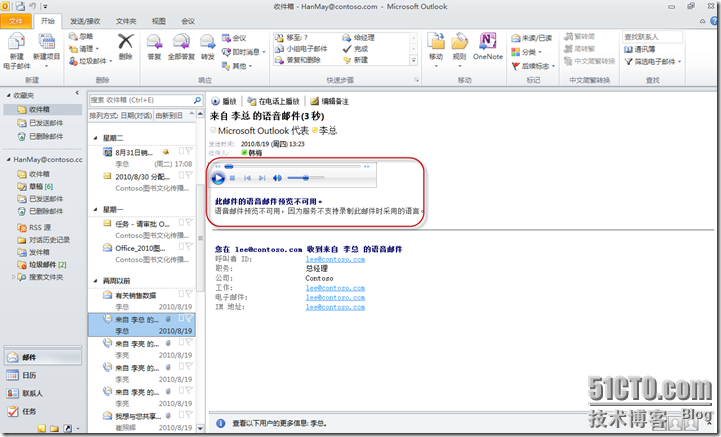Click the 邮件 navigation button
The width and height of the screenshot is (721, 437).
point(43,357)
